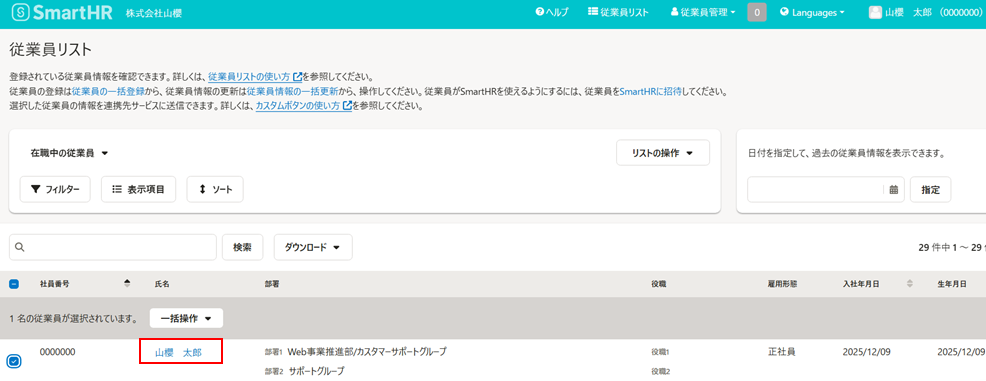
Task: Click the 氏名 column header
Action: (162, 284)
